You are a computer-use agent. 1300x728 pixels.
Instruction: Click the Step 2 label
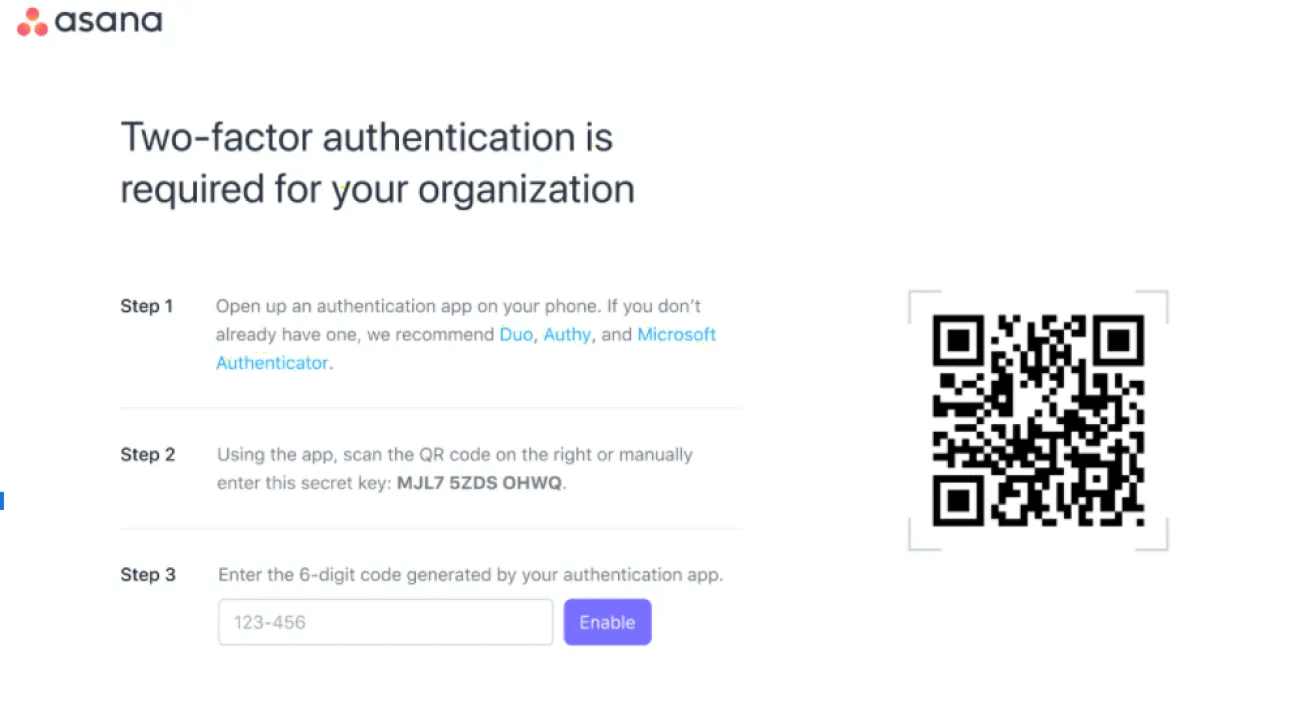[147, 455]
